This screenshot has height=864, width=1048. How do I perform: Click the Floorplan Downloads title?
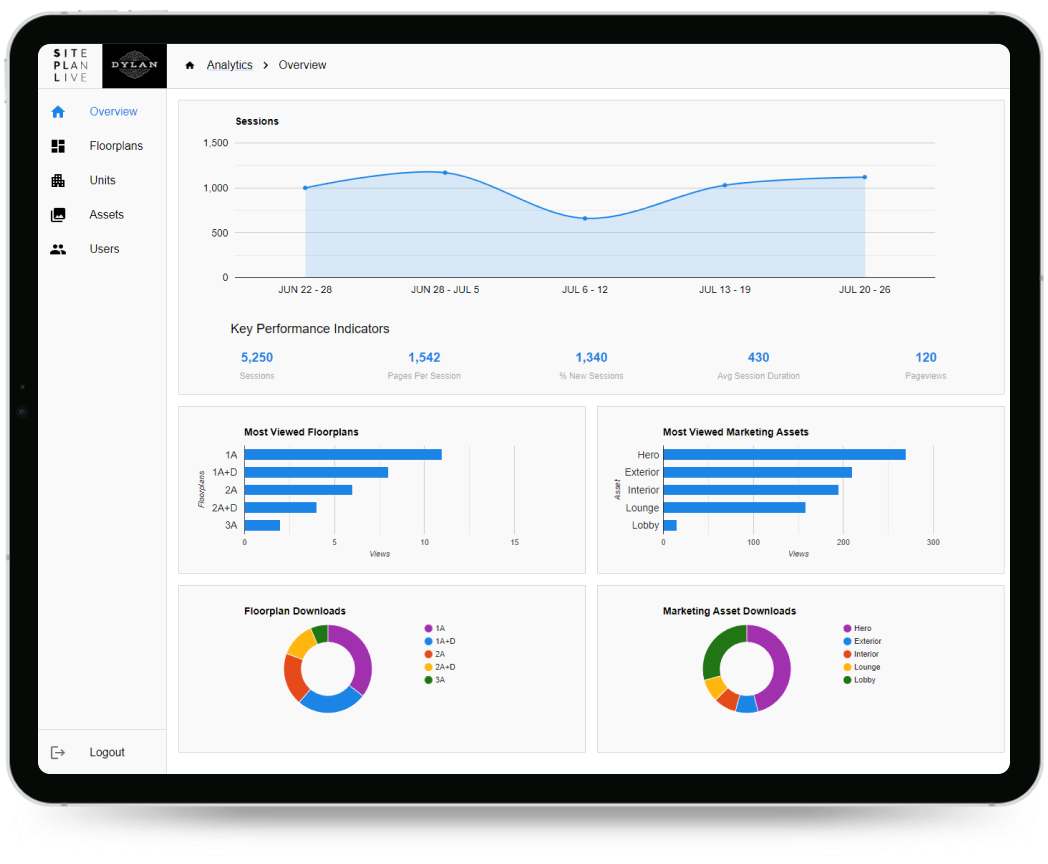click(295, 611)
